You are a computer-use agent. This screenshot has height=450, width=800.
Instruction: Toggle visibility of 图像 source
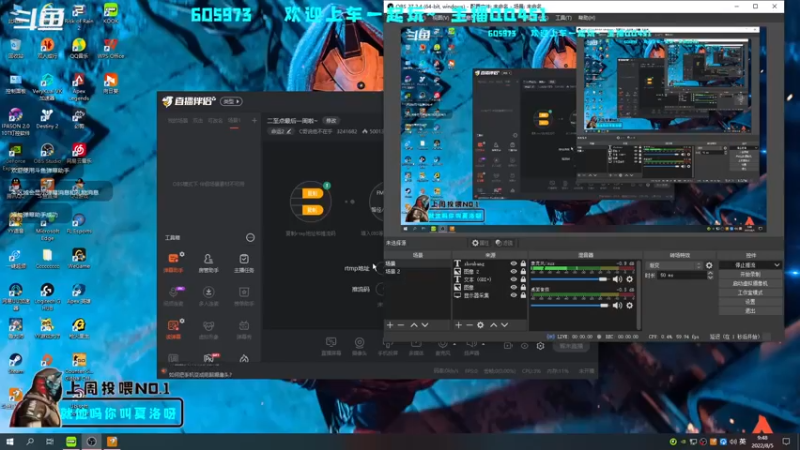(x=514, y=287)
